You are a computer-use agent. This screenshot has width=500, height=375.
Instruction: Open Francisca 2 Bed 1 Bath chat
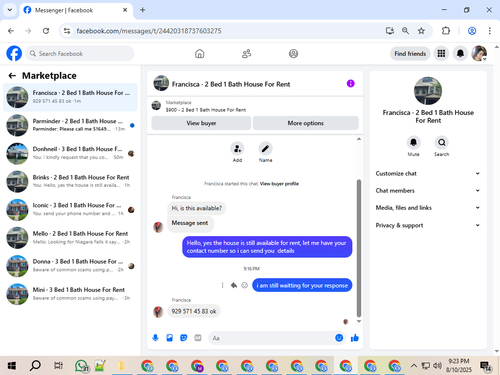70,97
